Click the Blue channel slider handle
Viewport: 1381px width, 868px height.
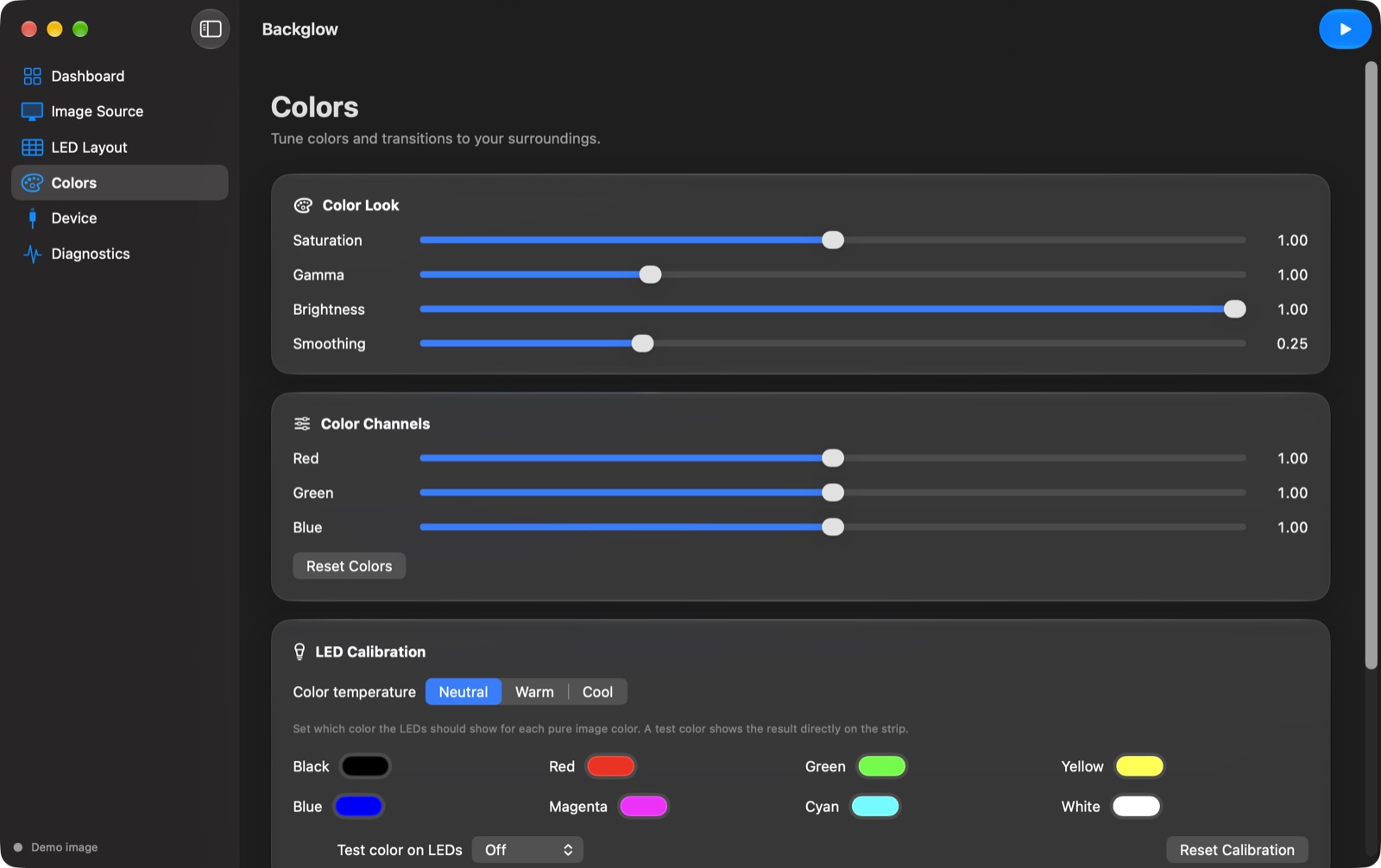(833, 527)
